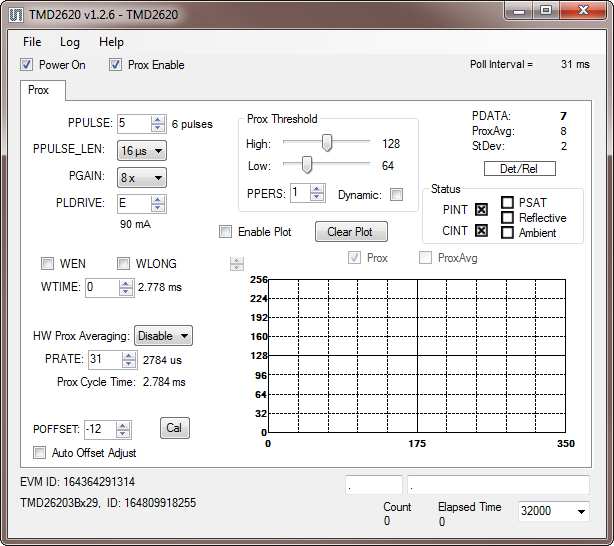Click the High prox threshold slider handle

point(327,142)
